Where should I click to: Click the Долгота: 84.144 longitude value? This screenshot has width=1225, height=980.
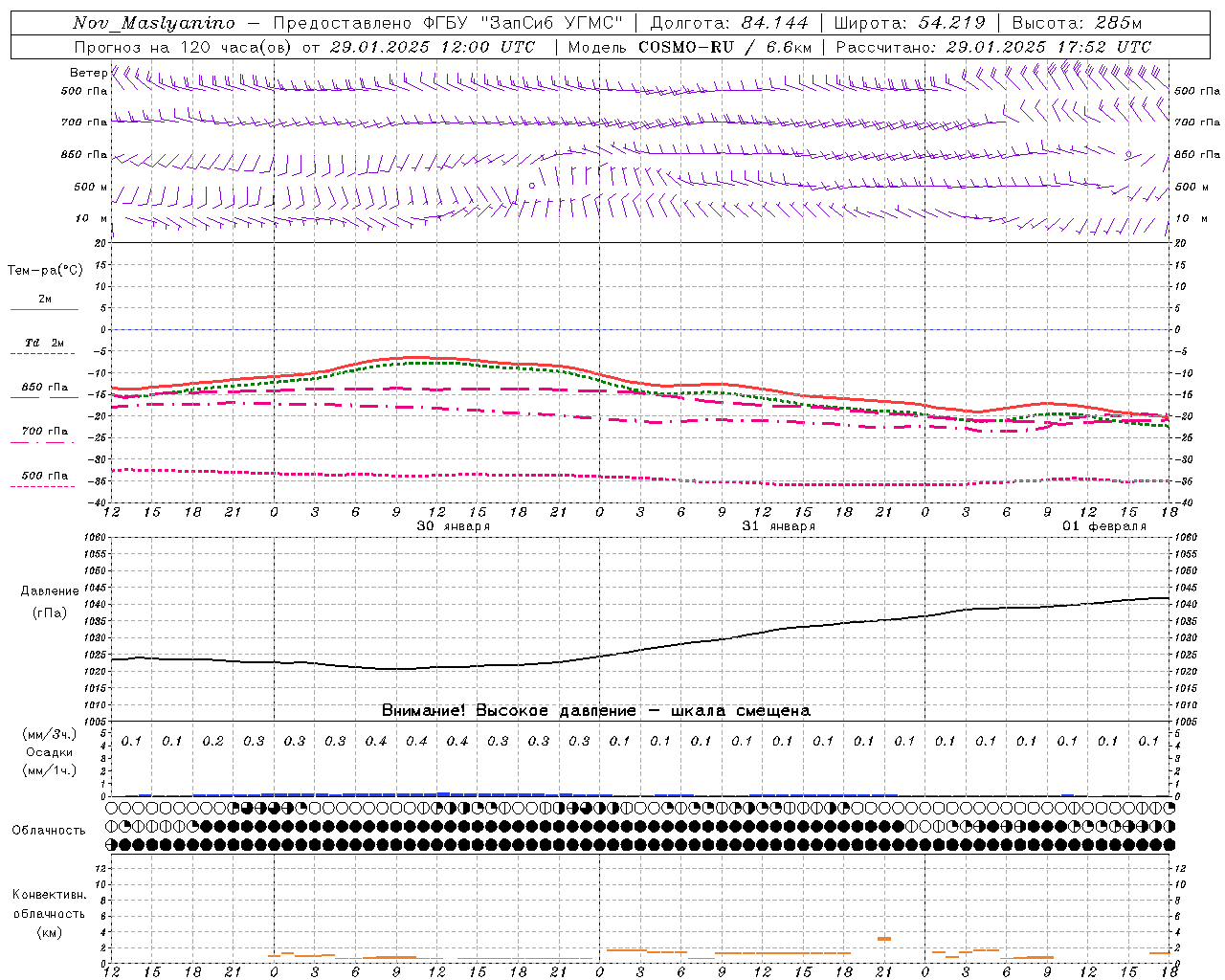[x=729, y=23]
